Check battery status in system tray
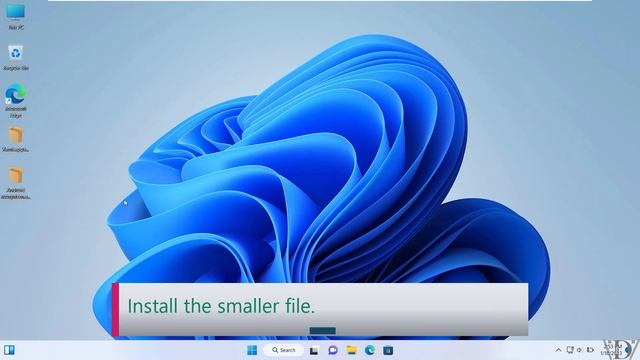 pyautogui.click(x=590, y=350)
